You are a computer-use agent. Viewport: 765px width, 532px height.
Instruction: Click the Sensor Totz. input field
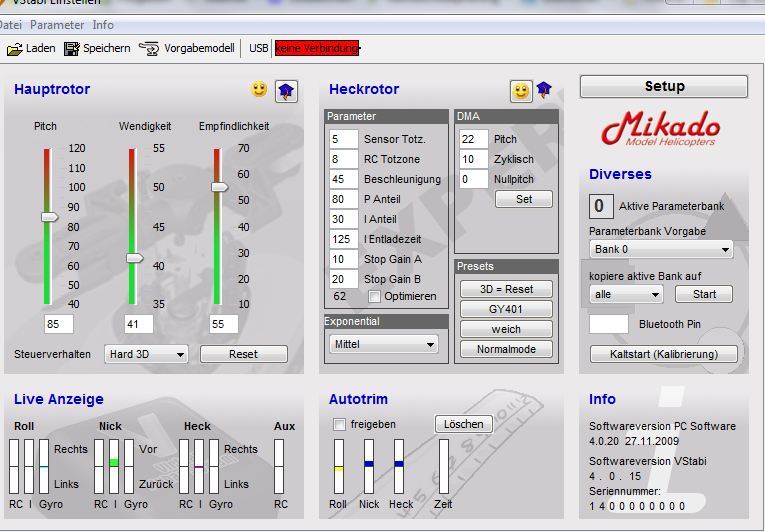(343, 139)
